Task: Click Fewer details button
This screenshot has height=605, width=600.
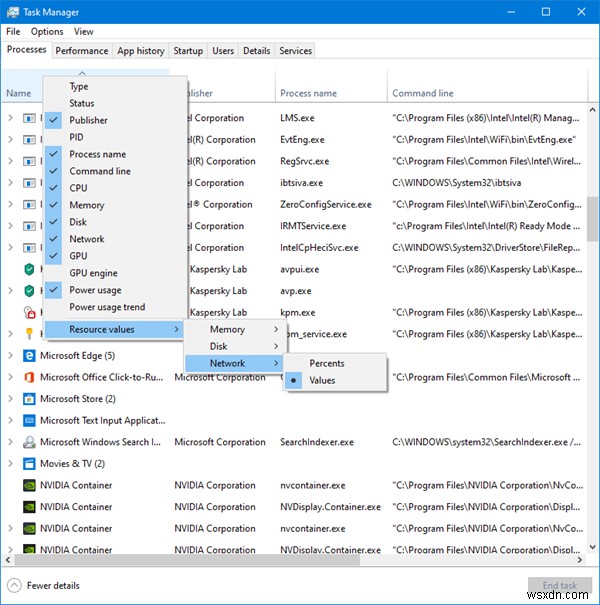Action: tap(44, 585)
